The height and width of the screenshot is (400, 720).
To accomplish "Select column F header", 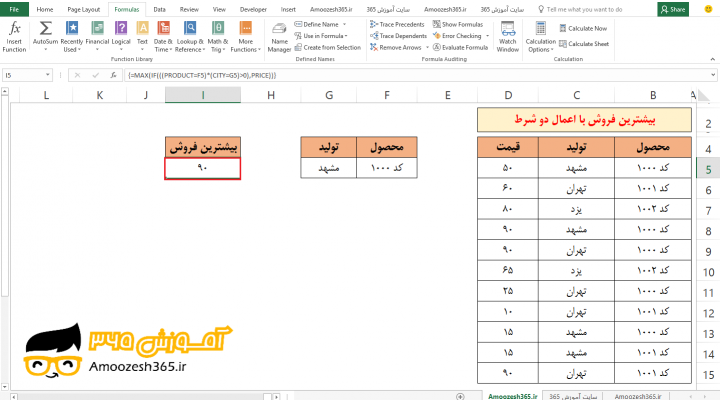I will pyautogui.click(x=387, y=95).
